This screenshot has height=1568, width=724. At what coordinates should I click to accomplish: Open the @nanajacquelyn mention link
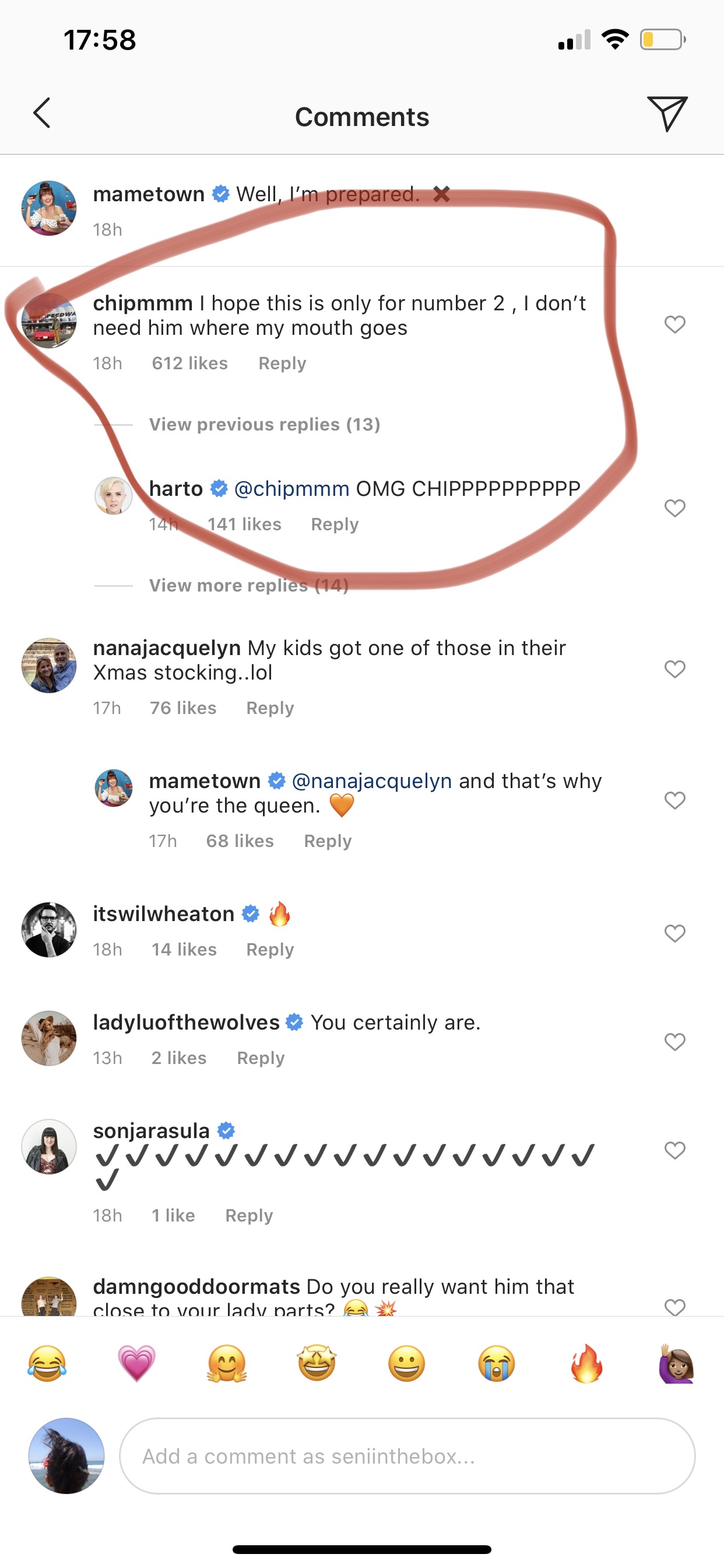tap(372, 781)
